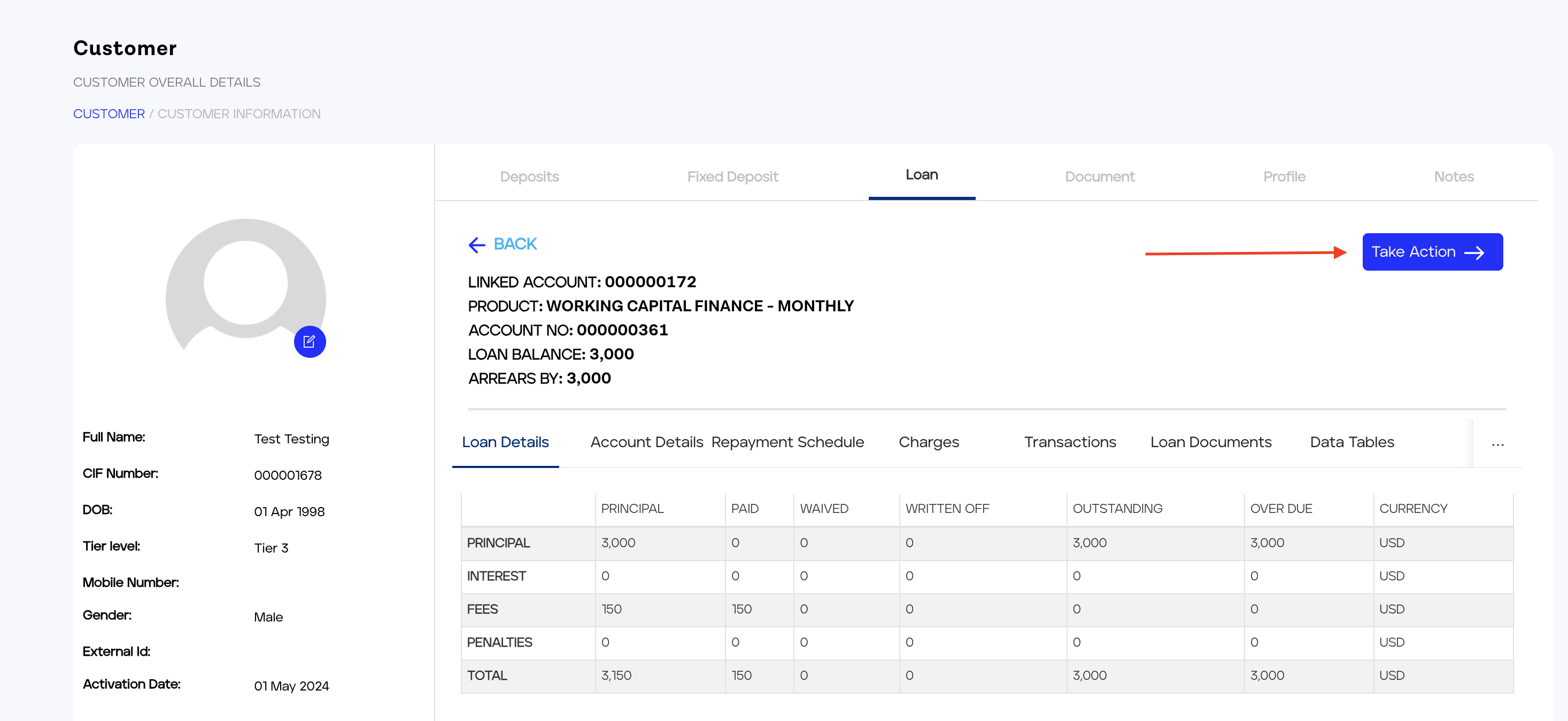The image size is (1568, 721).
Task: Switch to the Fixed Deposit tab
Action: [732, 177]
